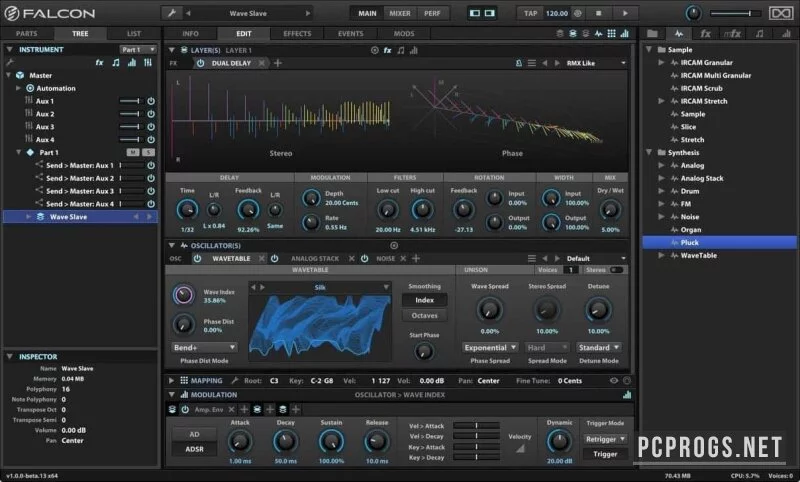Select the ANALOG STACK oscillator tab
Viewport: 800px width, 482px height.
pyautogui.click(x=315, y=259)
